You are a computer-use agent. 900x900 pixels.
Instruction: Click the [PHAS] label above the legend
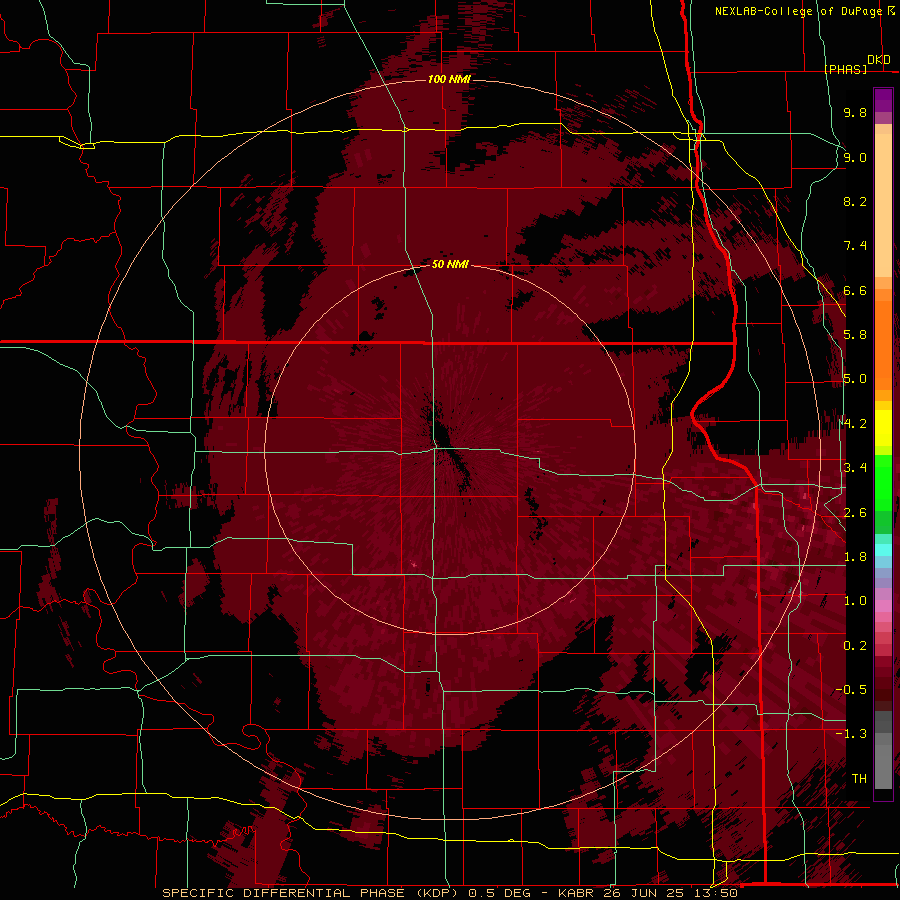tap(845, 69)
